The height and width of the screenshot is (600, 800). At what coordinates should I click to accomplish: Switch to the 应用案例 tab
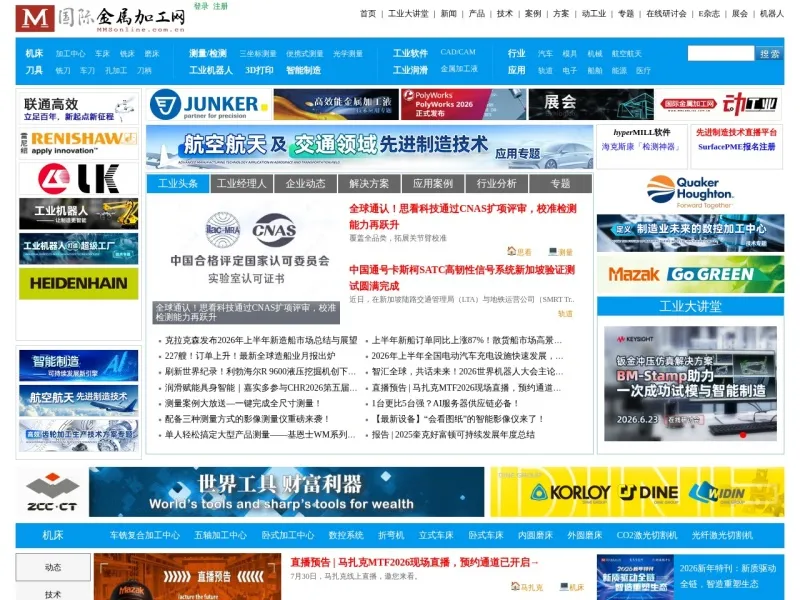(433, 184)
